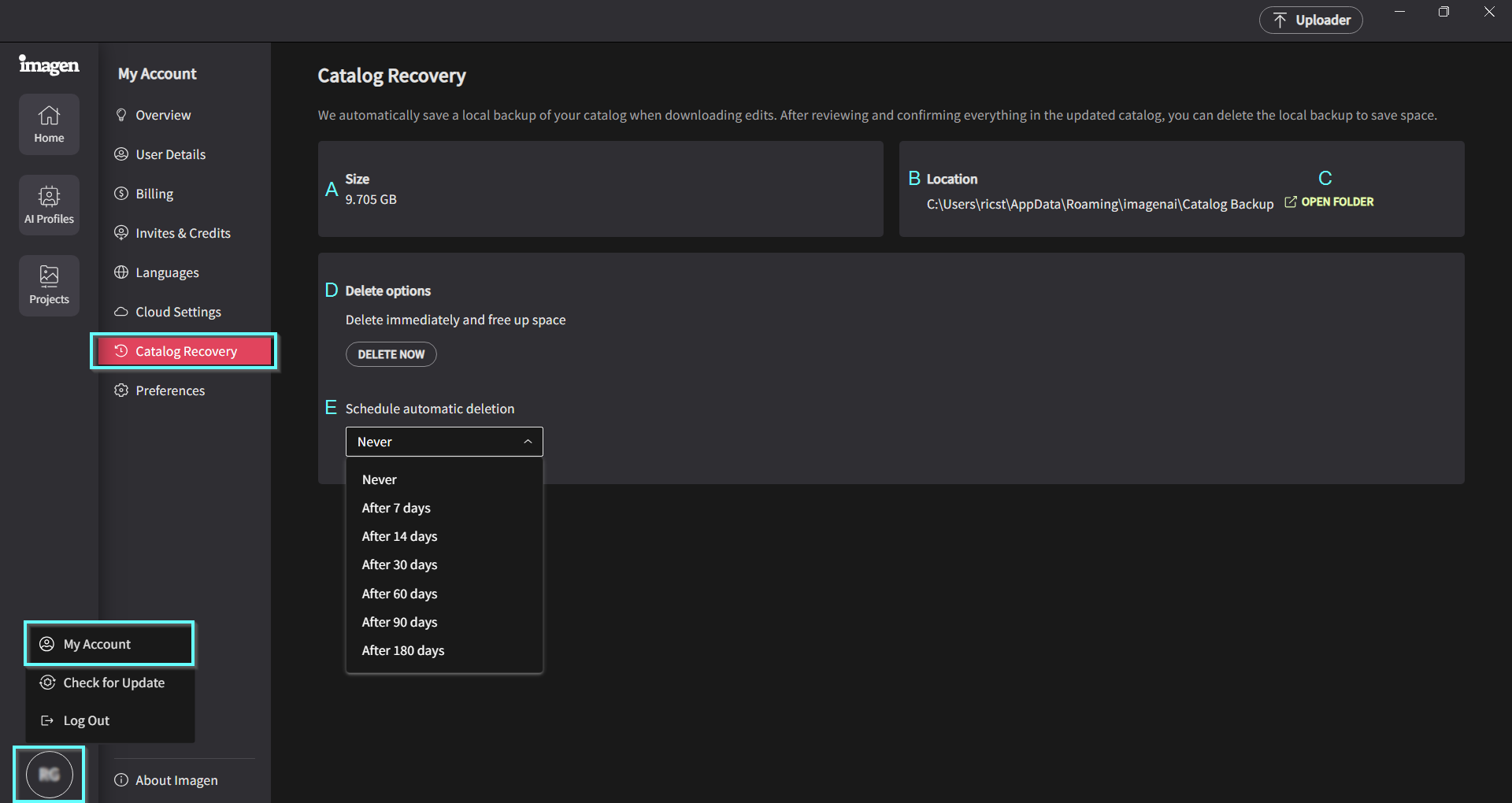Open the Home section in sidebar
The image size is (1512, 803).
click(49, 124)
